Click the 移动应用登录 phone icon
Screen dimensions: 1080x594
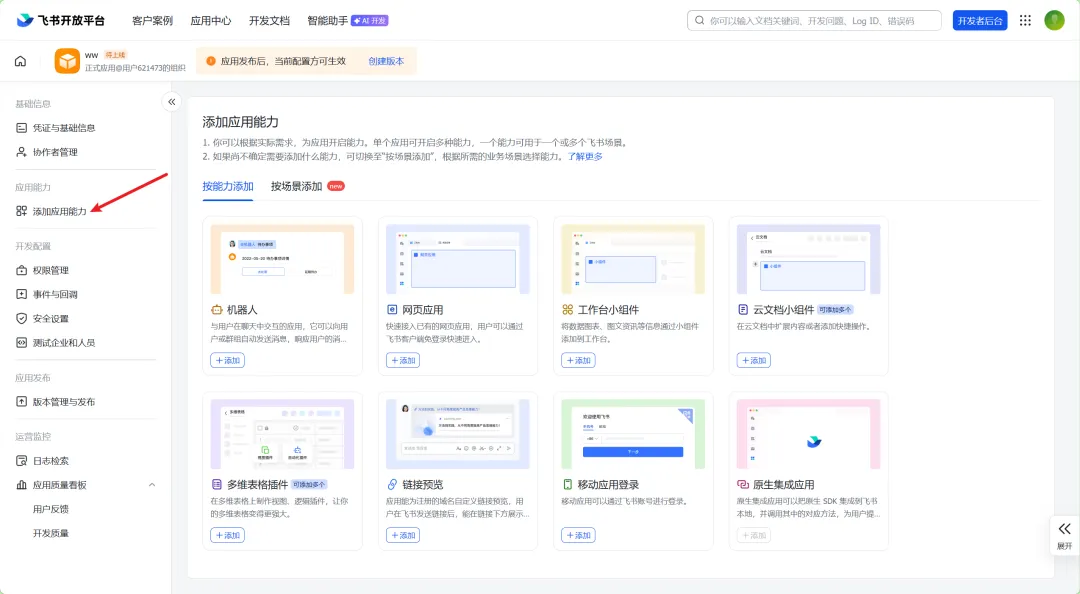click(x=568, y=485)
